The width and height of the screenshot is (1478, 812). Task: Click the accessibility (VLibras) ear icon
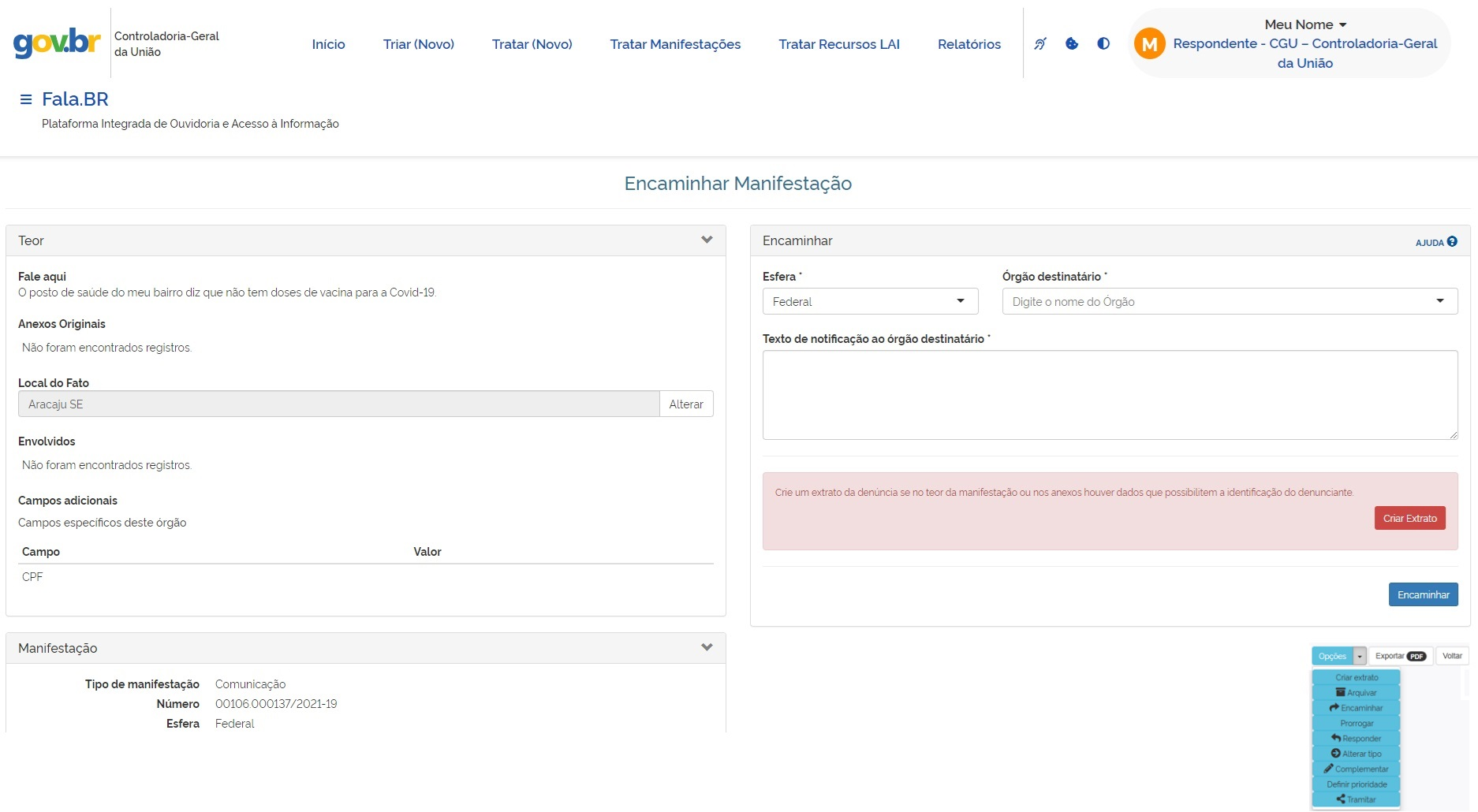1040,44
